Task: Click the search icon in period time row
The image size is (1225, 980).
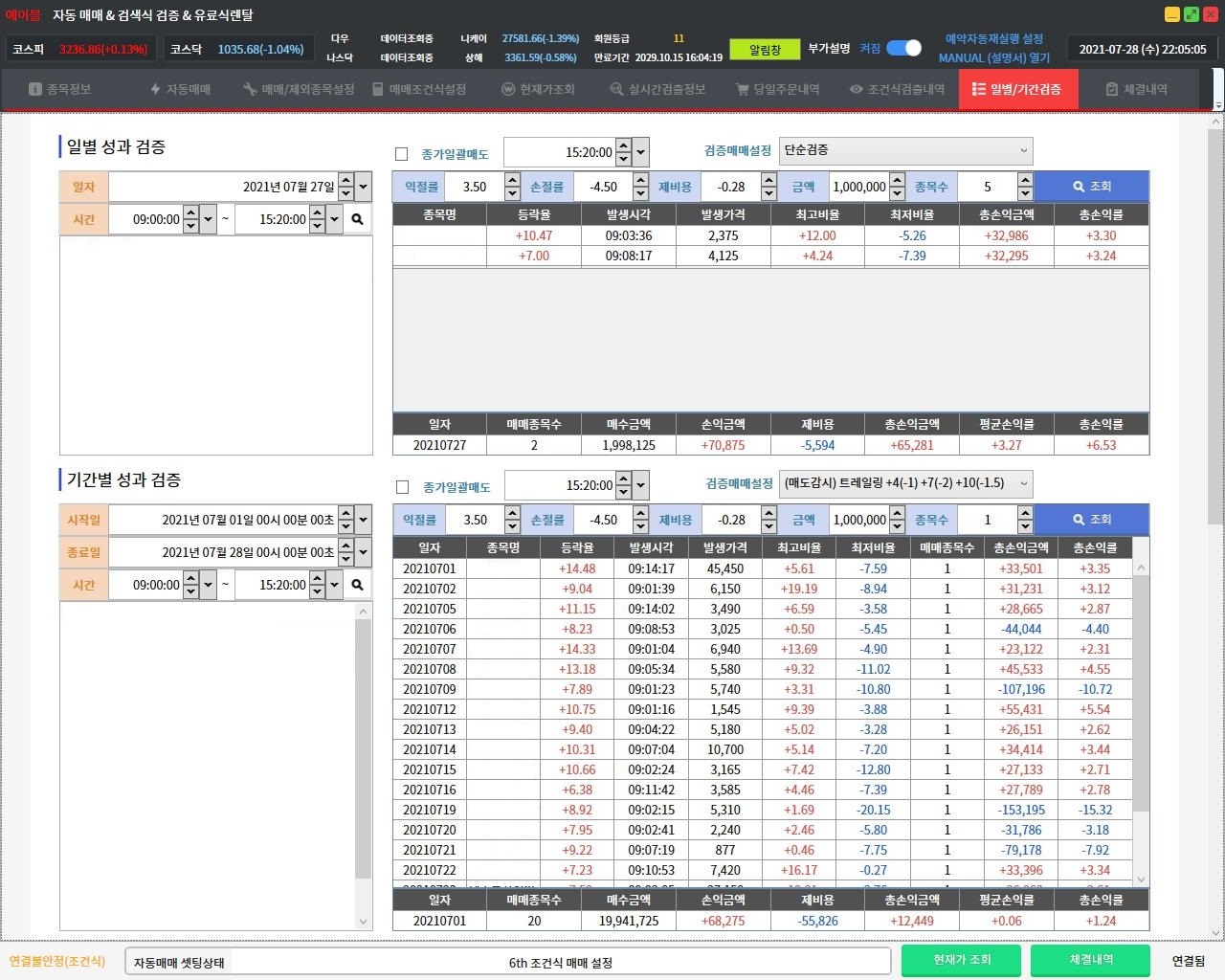Action: coord(357,585)
